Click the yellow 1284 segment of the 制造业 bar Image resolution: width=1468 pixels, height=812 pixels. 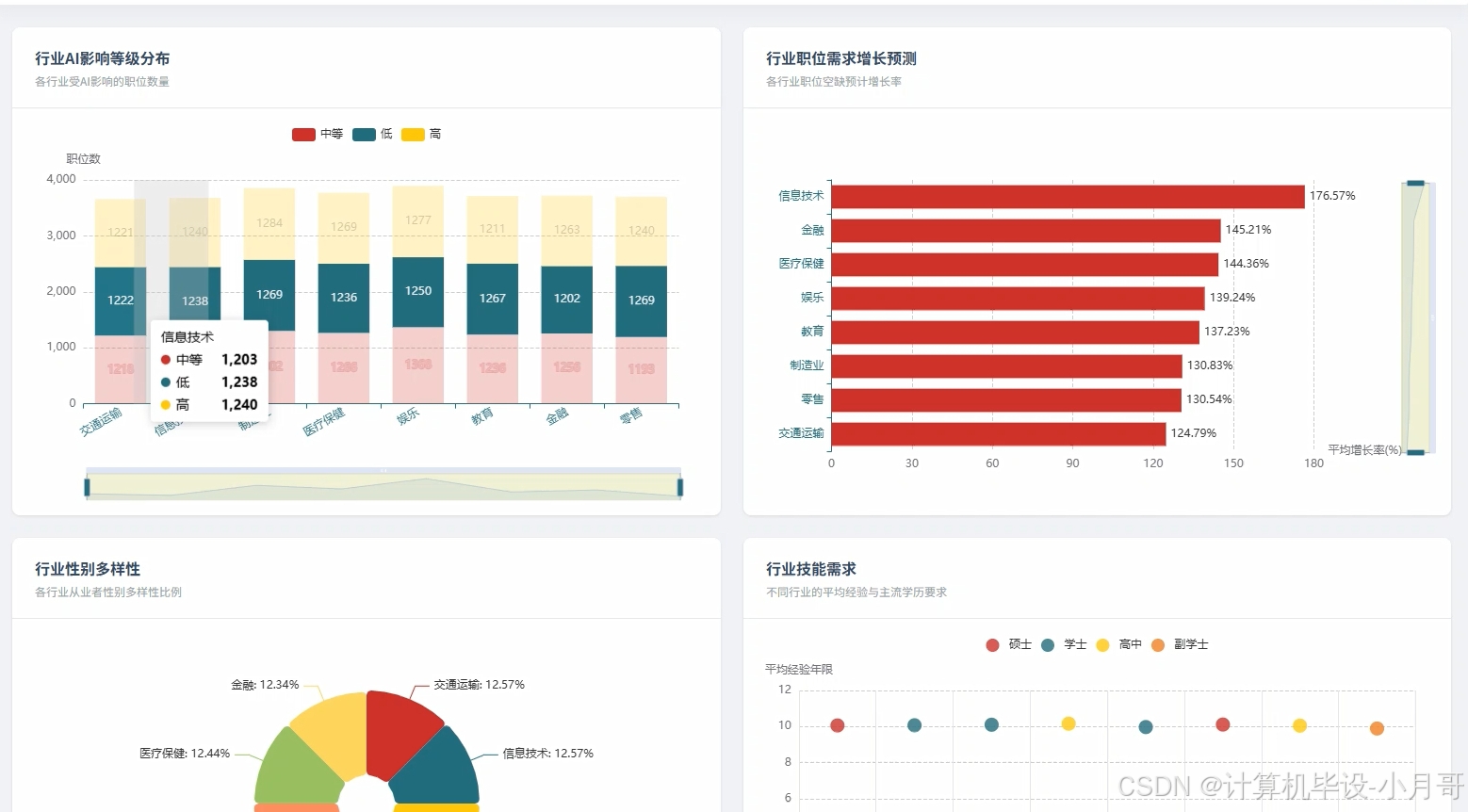pos(269,224)
